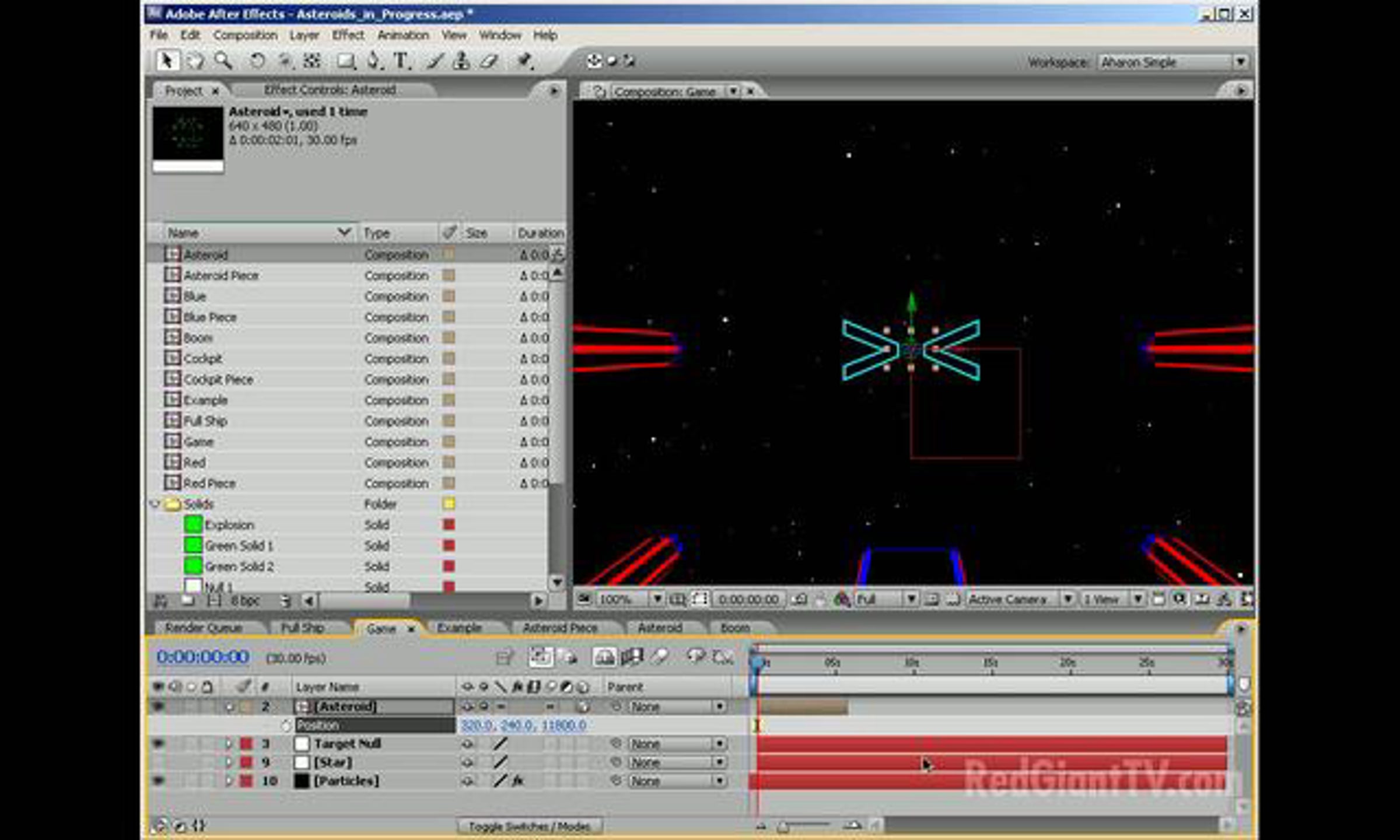Click the viewer timecode 0:00:00:00 button
The width and height of the screenshot is (1400, 840).
tap(748, 599)
